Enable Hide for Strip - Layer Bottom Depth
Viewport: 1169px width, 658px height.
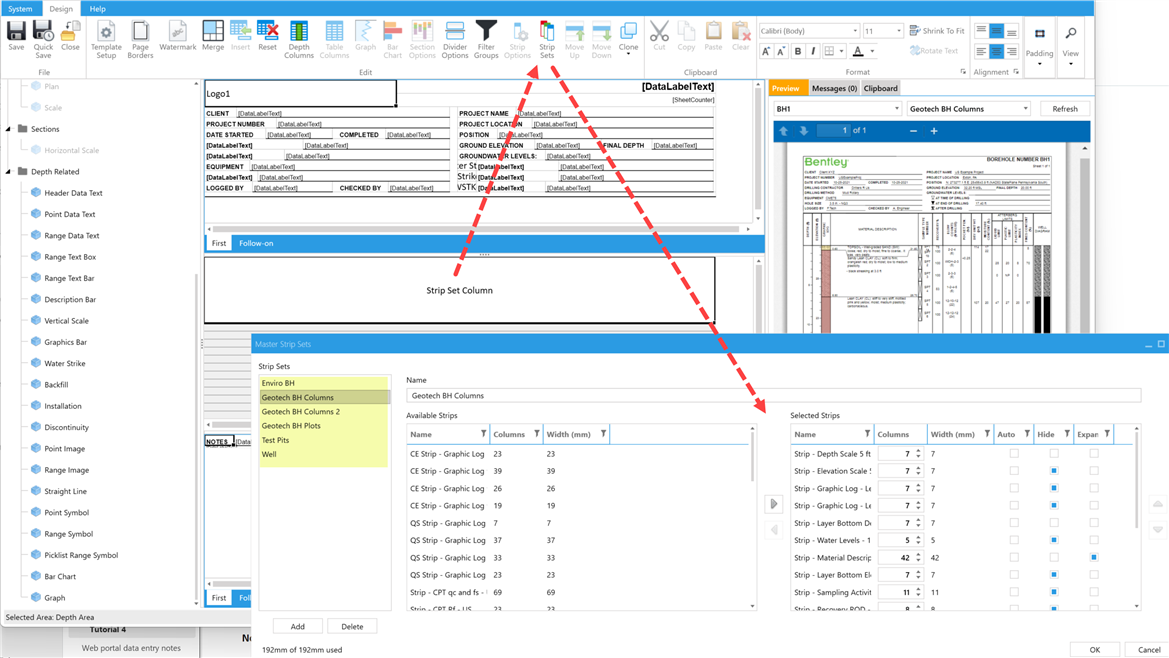coord(1053,523)
